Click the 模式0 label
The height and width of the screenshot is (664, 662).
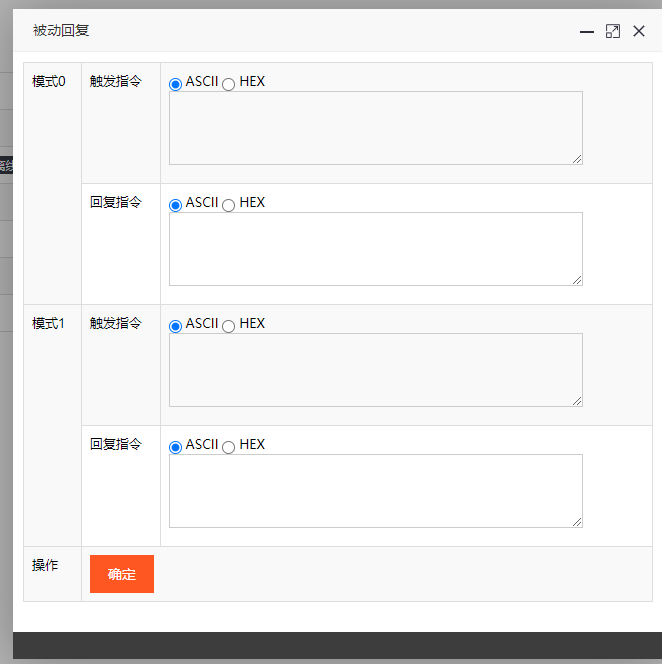tap(49, 81)
